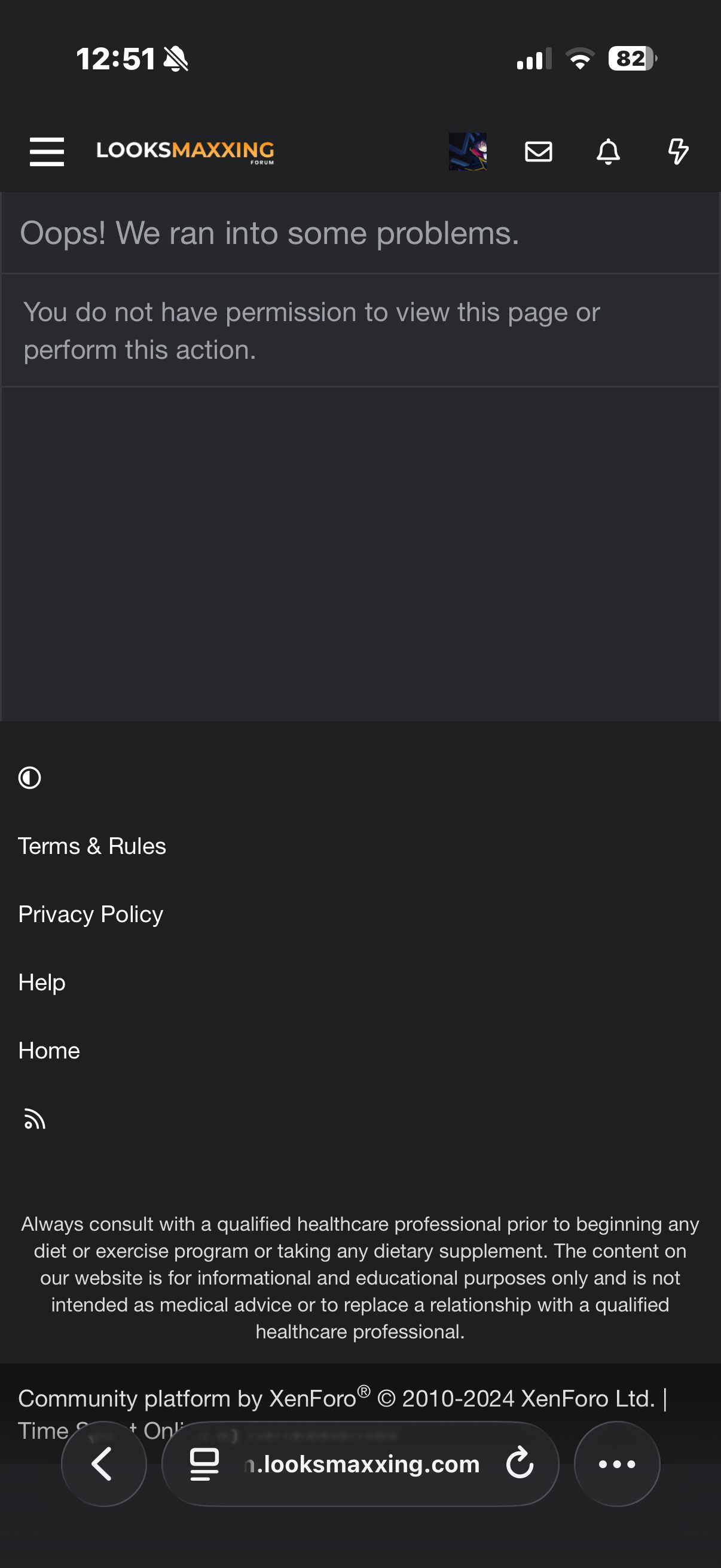
Task: Go to the Privacy Policy link
Action: click(x=91, y=914)
